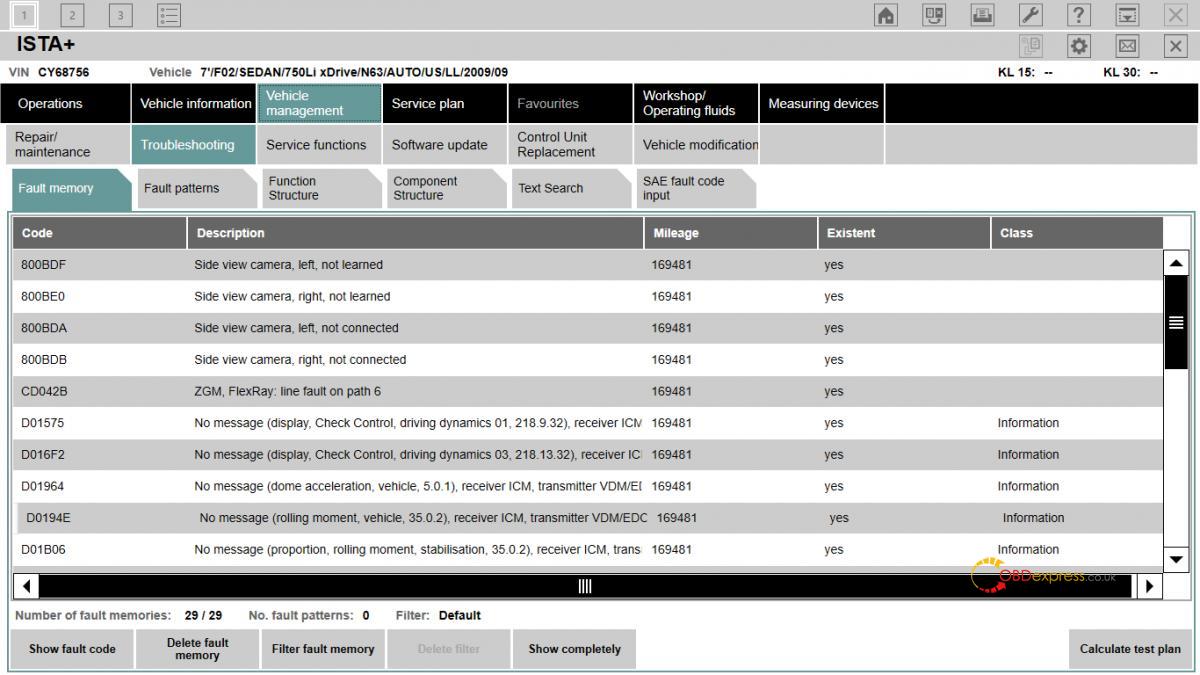The image size is (1200, 675).
Task: Click the Delete fault memory button
Action: (197, 649)
